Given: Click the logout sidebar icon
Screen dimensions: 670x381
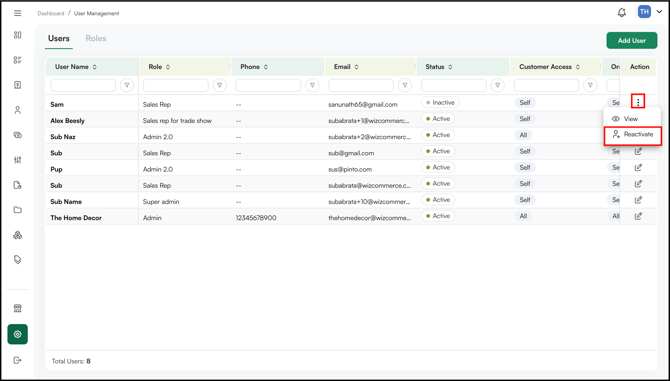Looking at the screenshot, I should (18, 360).
